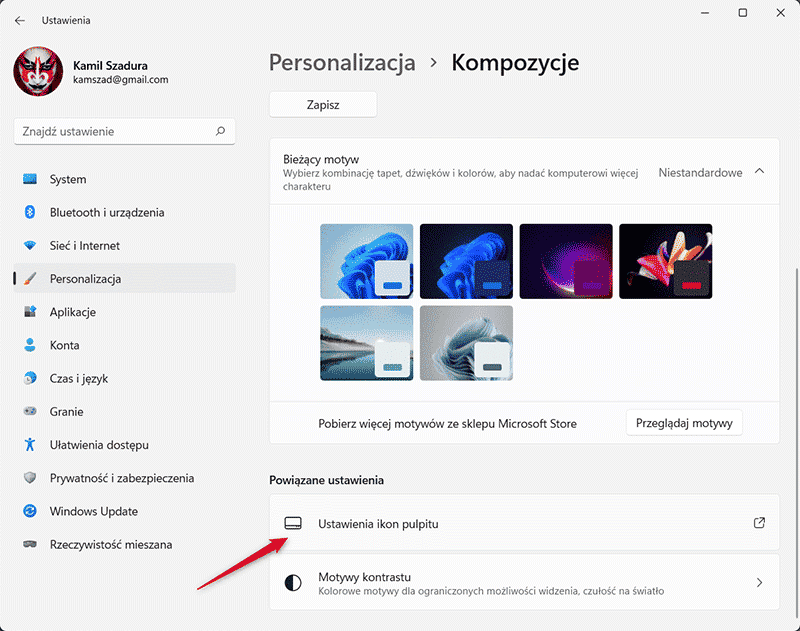The image size is (800, 631).
Task: Open Konta settings
Action: tap(124, 345)
